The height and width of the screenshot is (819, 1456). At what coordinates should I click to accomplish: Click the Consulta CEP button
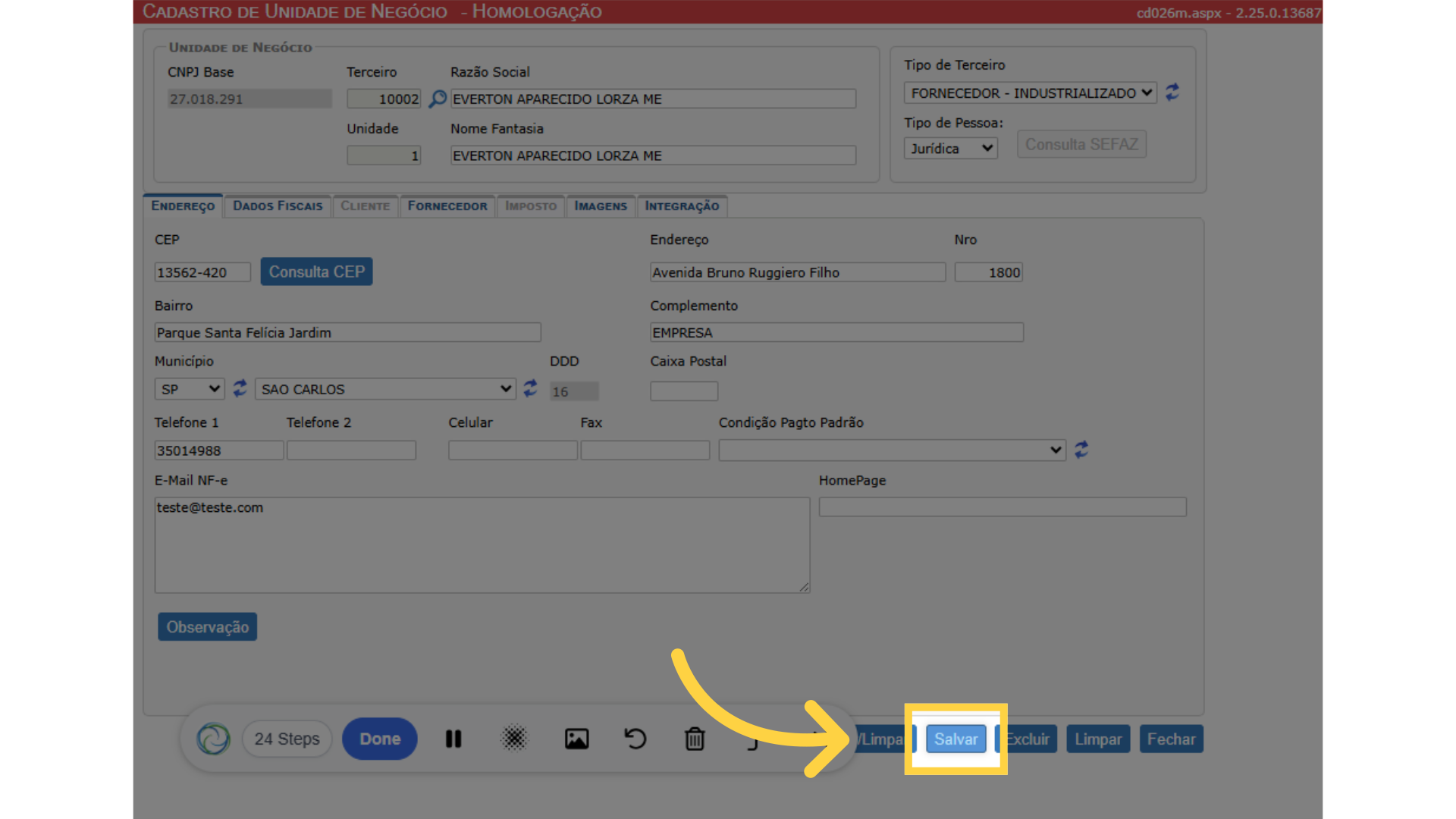click(316, 271)
